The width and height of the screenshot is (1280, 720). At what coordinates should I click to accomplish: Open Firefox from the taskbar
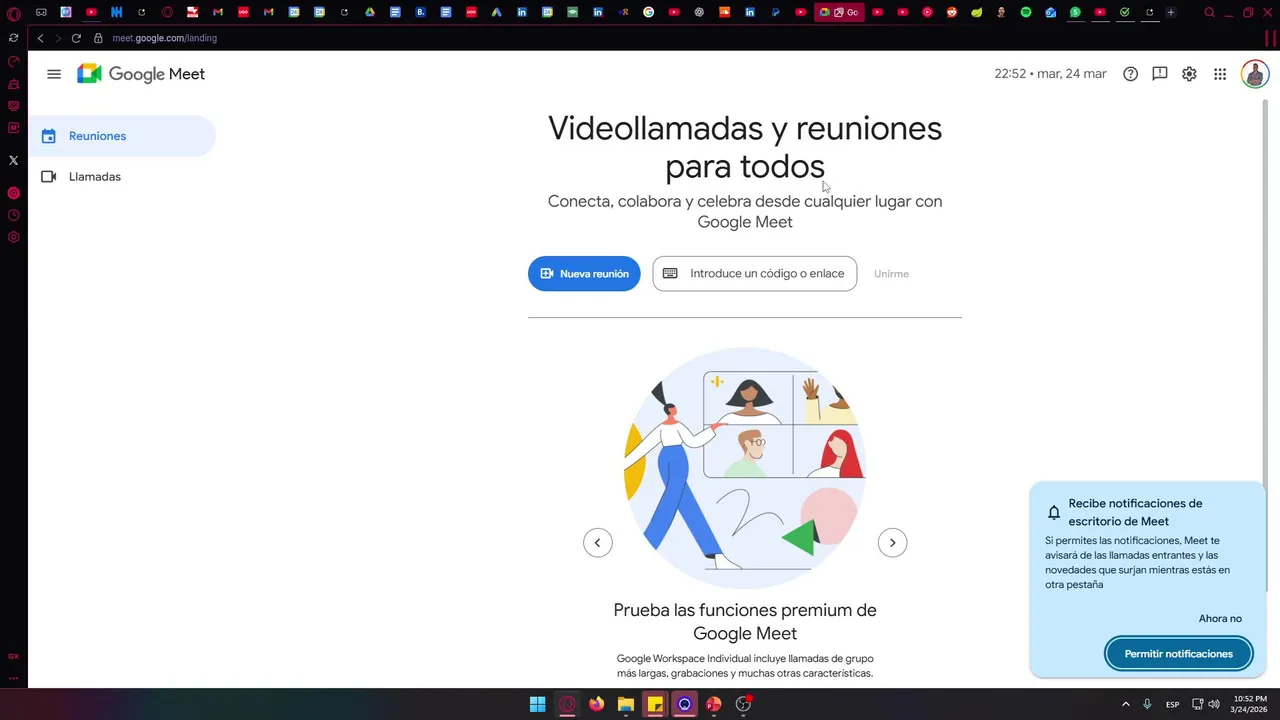[x=597, y=704]
